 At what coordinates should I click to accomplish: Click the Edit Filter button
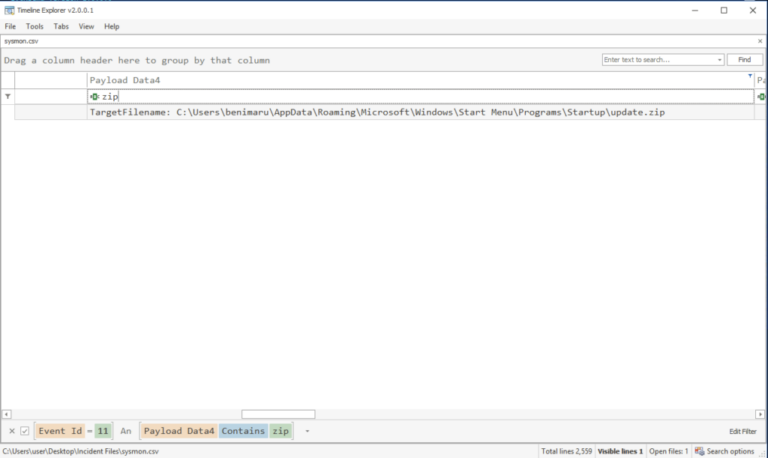coord(742,431)
